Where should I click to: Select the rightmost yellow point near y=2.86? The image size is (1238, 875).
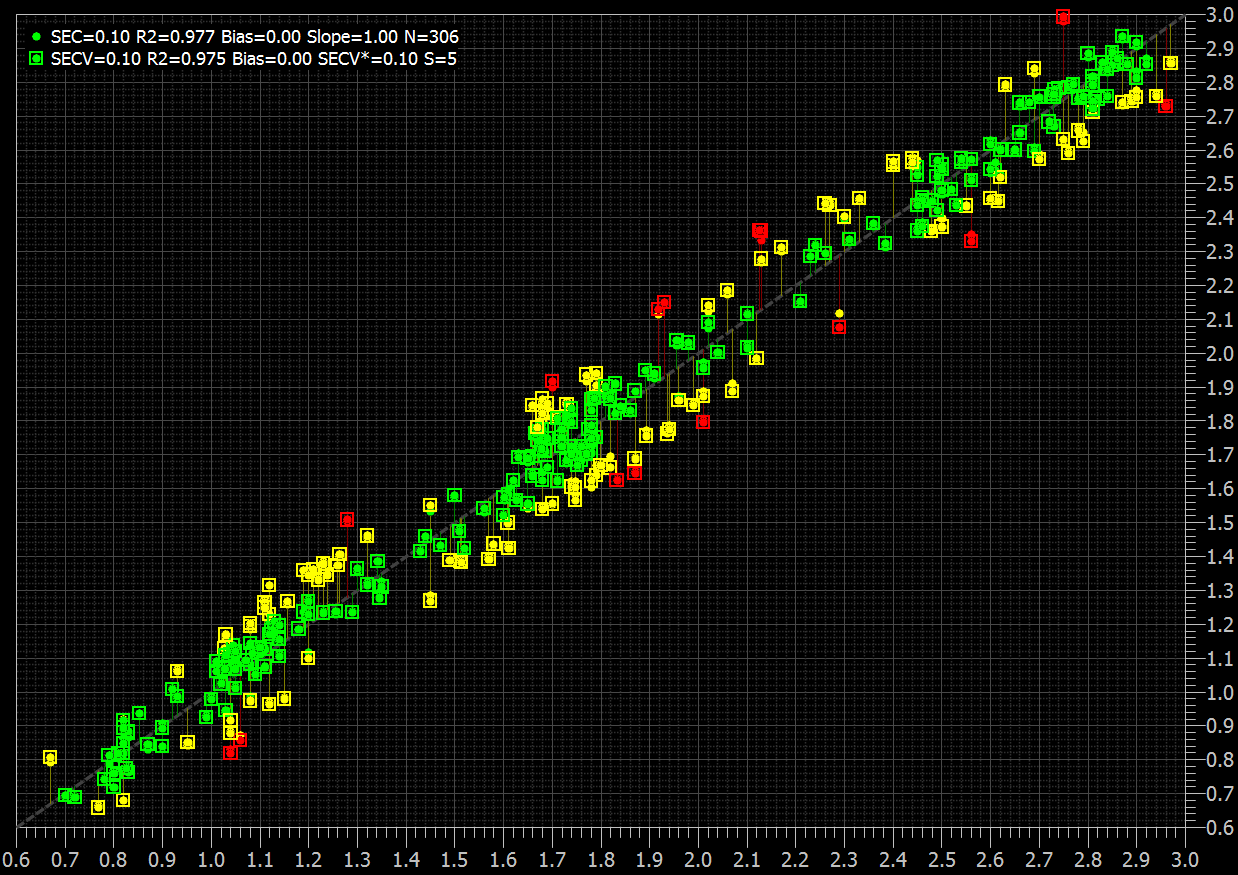(1171, 63)
